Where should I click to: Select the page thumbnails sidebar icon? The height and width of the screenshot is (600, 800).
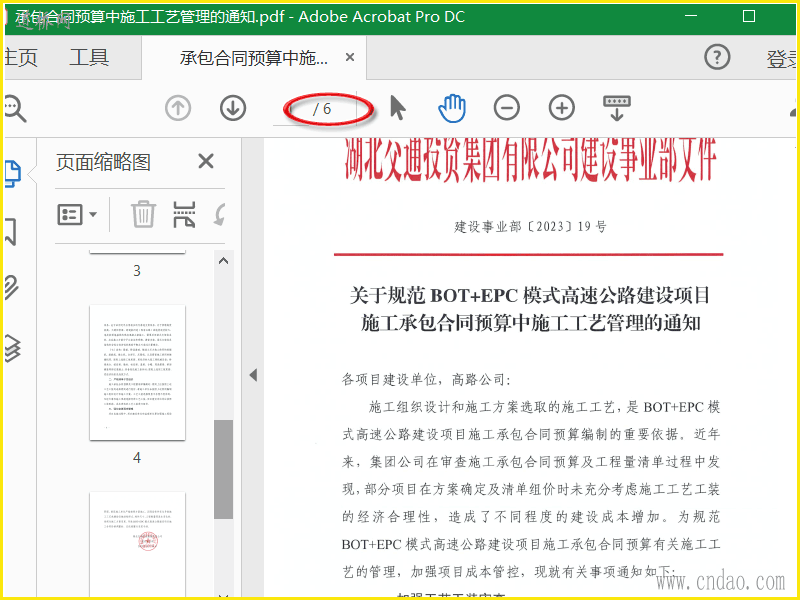[x=13, y=173]
